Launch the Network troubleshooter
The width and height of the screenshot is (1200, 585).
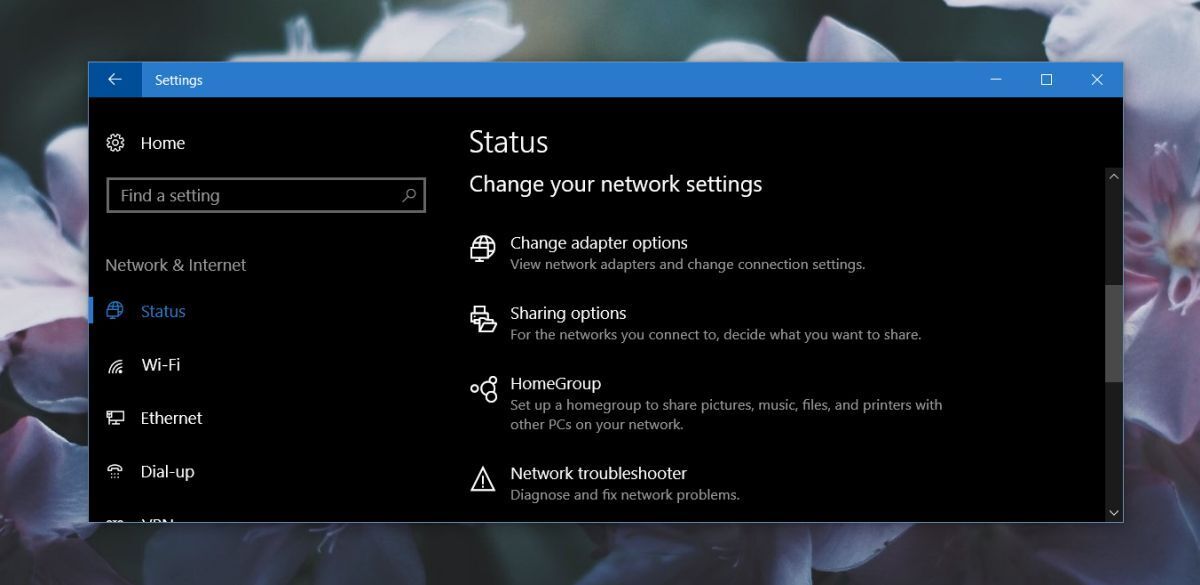(598, 473)
